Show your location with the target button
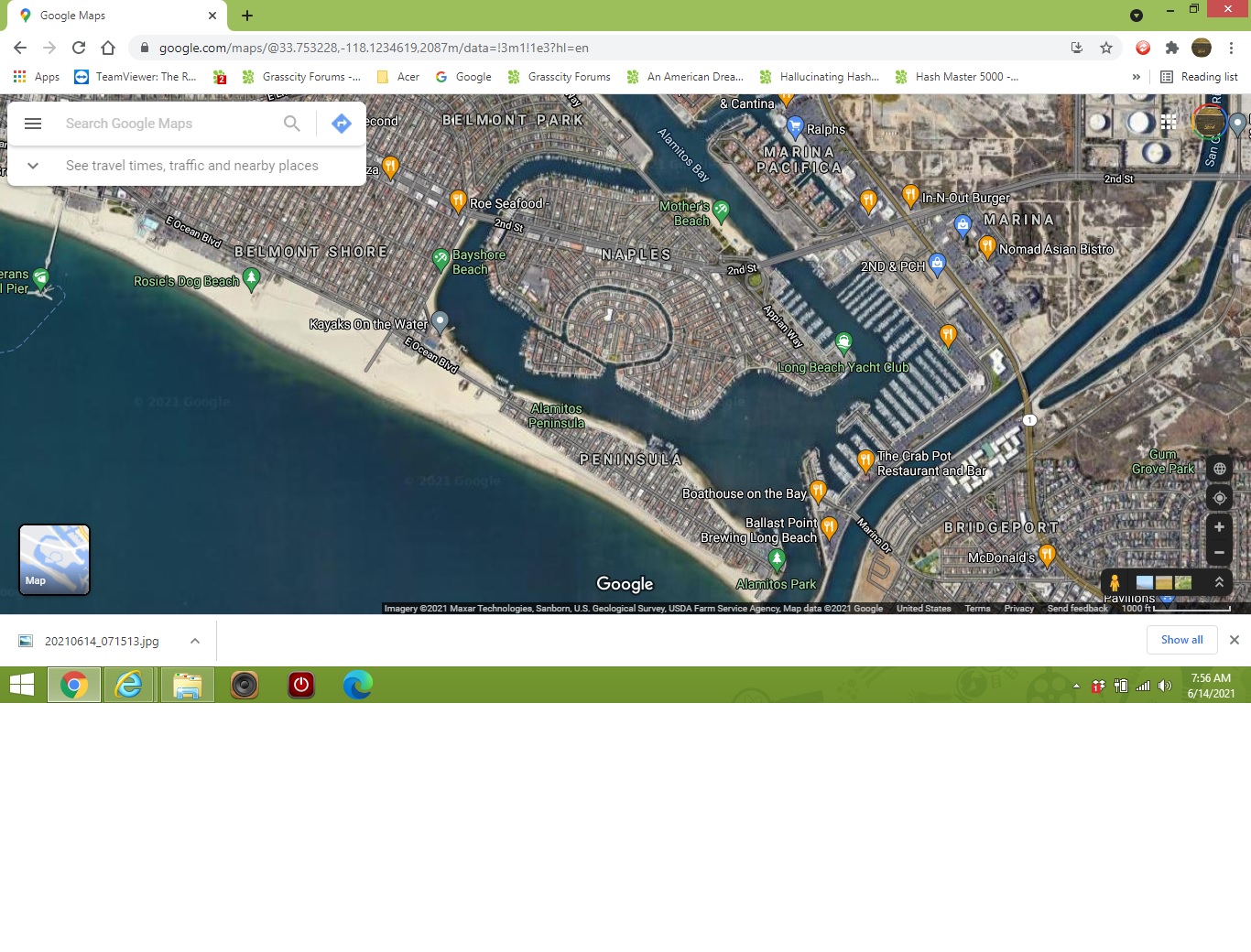Image resolution: width=1251 pixels, height=952 pixels. [x=1219, y=498]
